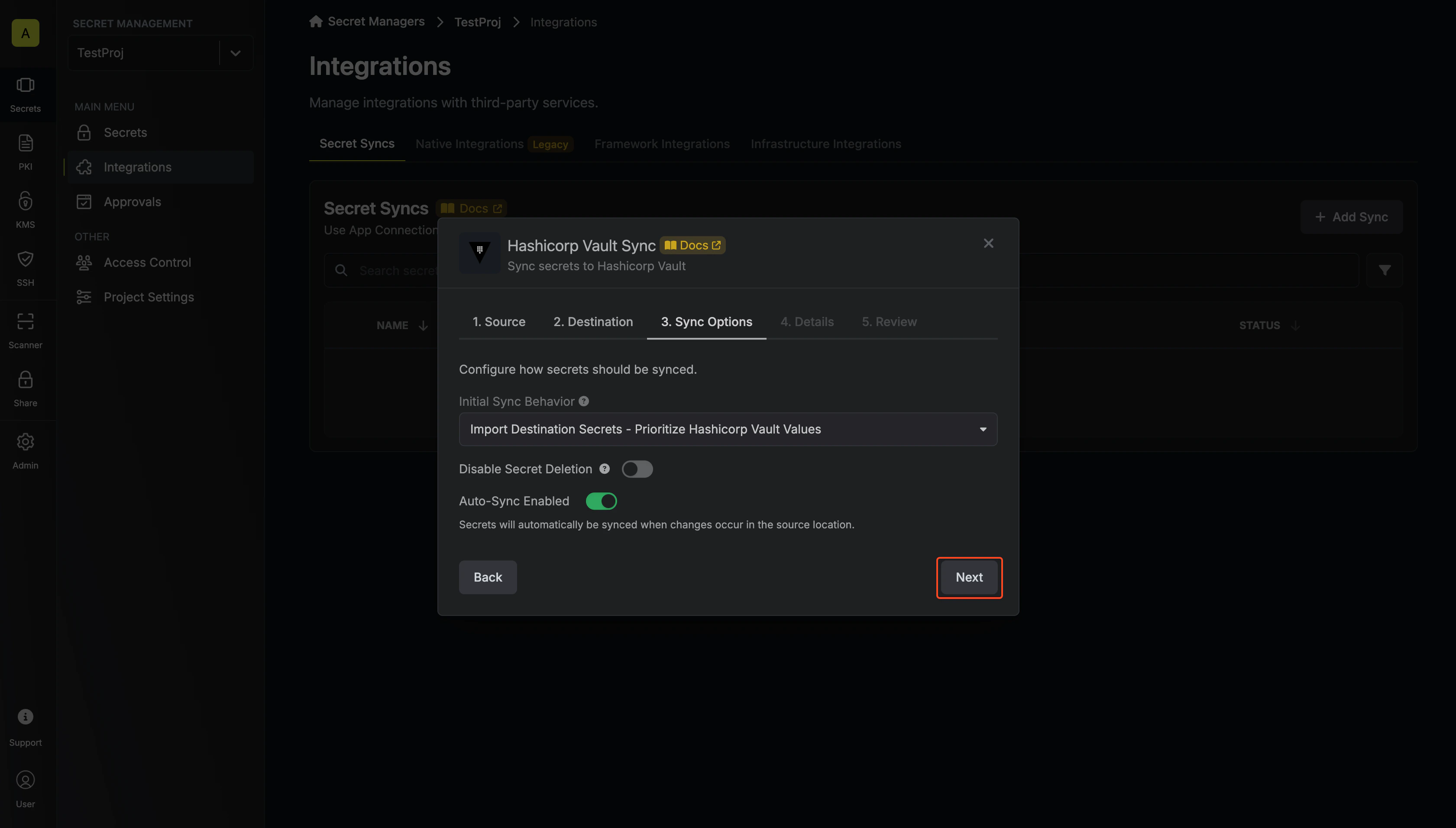Open Initial Sync Behavior dropdown
The image size is (1456, 828).
[x=728, y=429]
